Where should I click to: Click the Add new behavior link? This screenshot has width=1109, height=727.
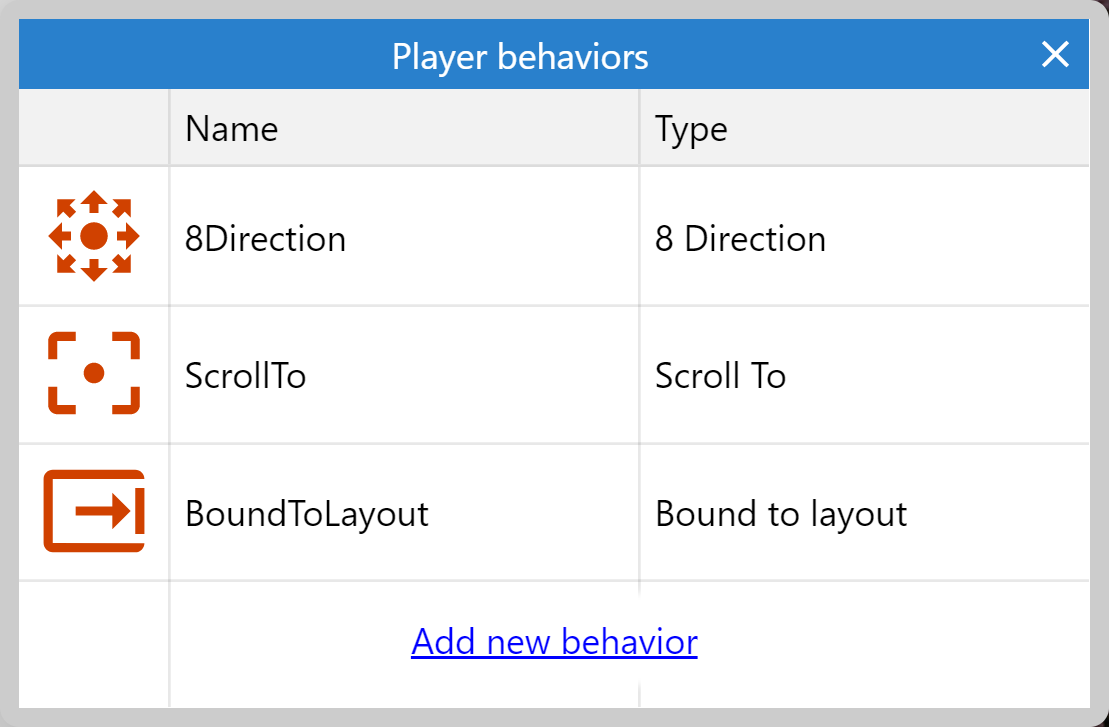point(554,641)
